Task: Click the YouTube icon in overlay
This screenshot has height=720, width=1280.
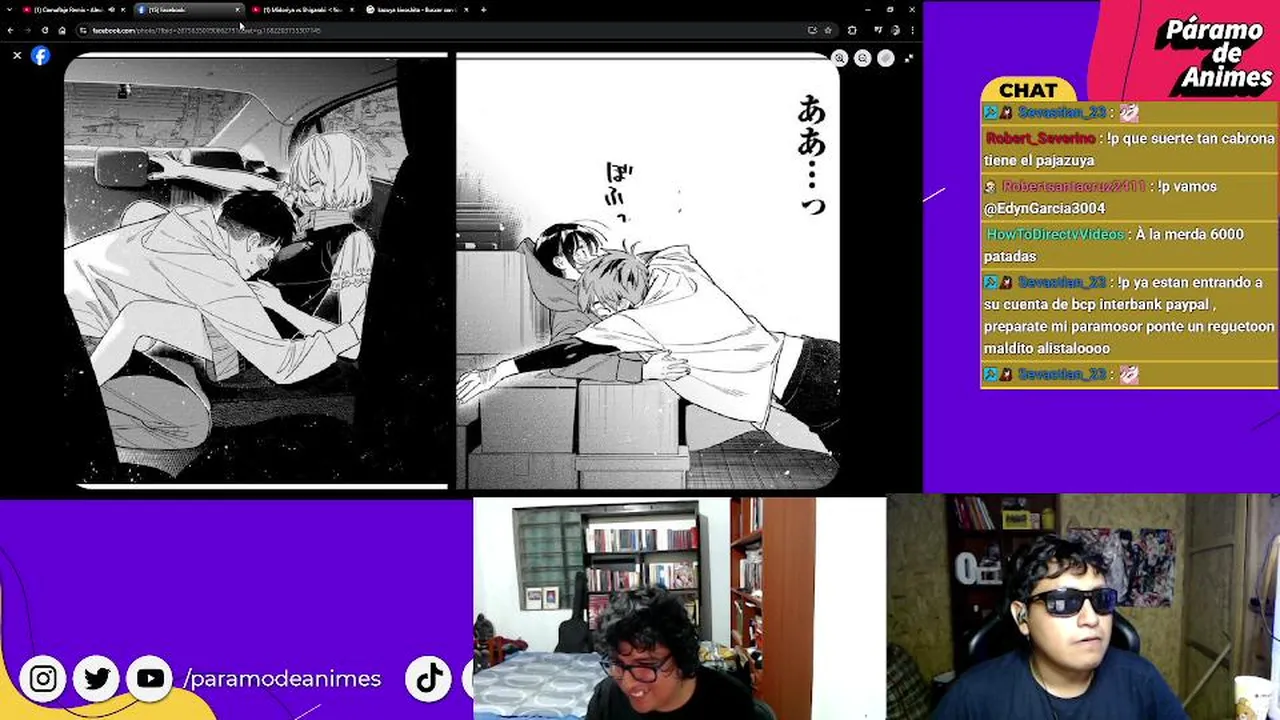Action: pos(150,679)
